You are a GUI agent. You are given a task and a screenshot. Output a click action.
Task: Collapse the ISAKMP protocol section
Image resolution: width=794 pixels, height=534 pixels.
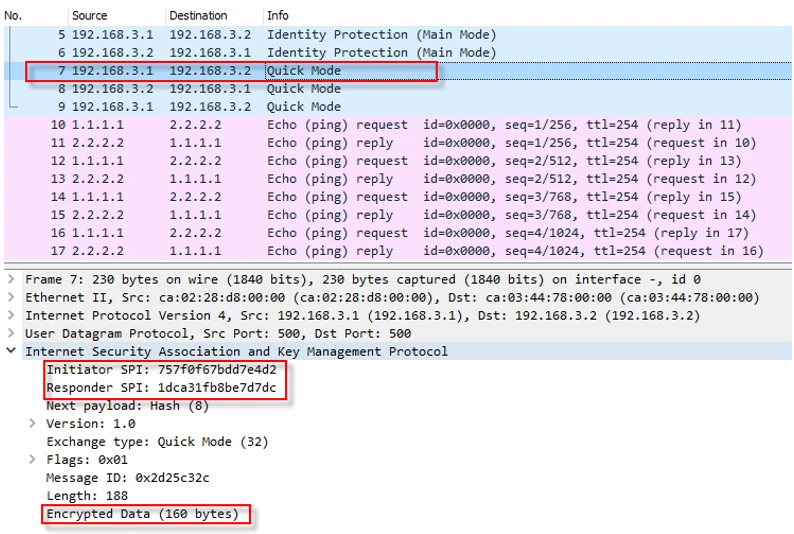point(11,352)
